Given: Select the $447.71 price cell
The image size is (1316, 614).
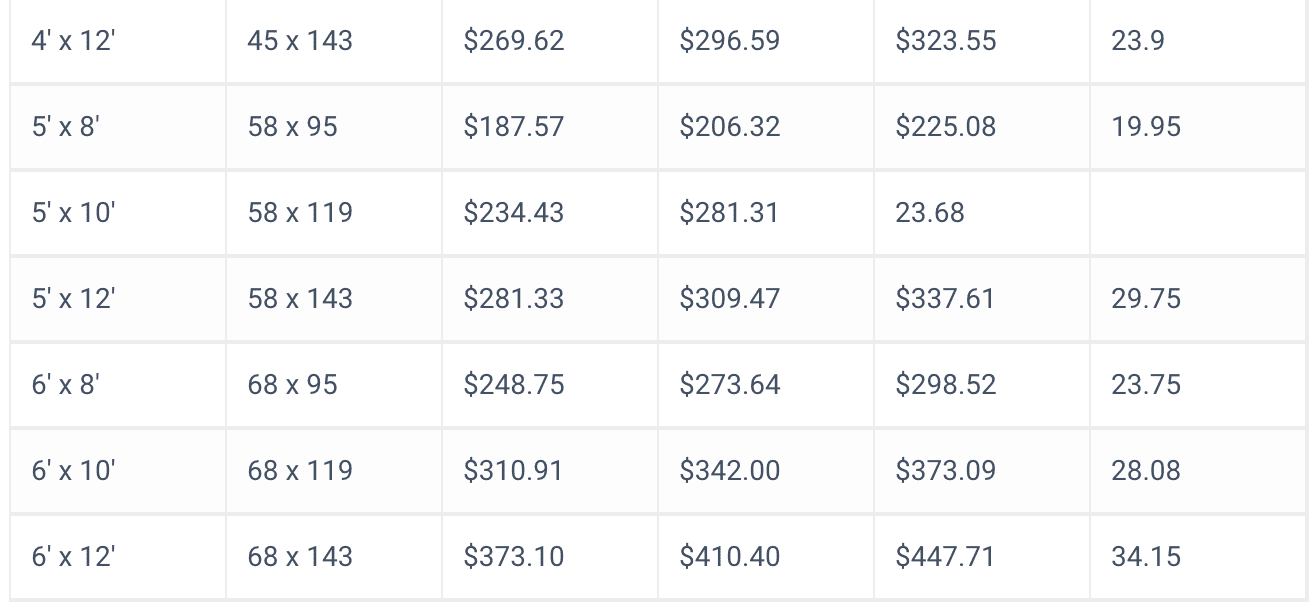Looking at the screenshot, I should point(946,557).
